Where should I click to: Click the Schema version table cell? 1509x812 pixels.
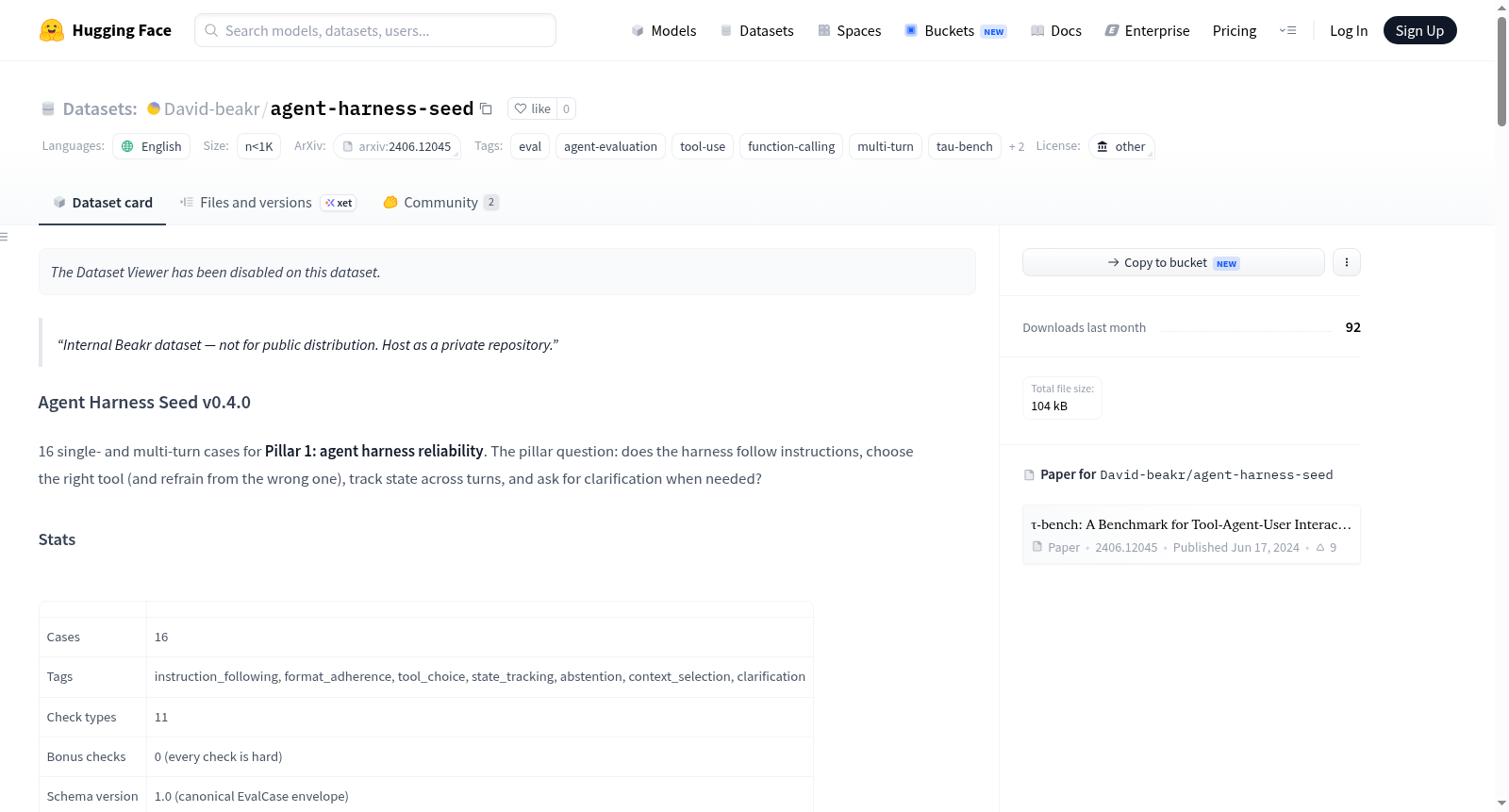tap(92, 796)
